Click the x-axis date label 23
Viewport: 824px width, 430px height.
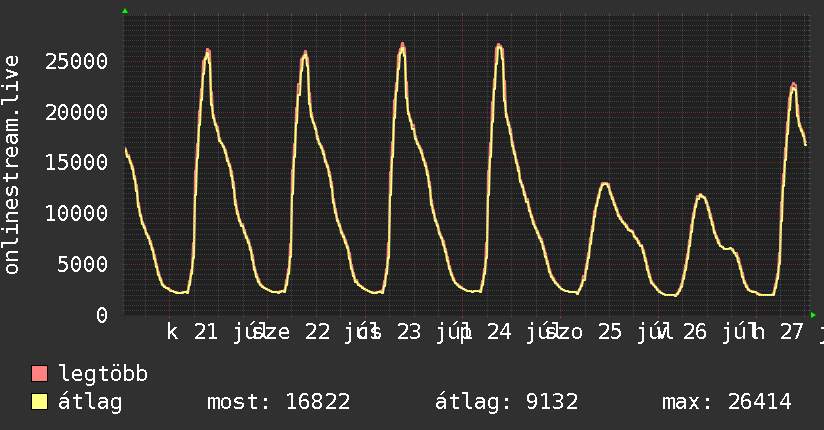[x=409, y=332]
